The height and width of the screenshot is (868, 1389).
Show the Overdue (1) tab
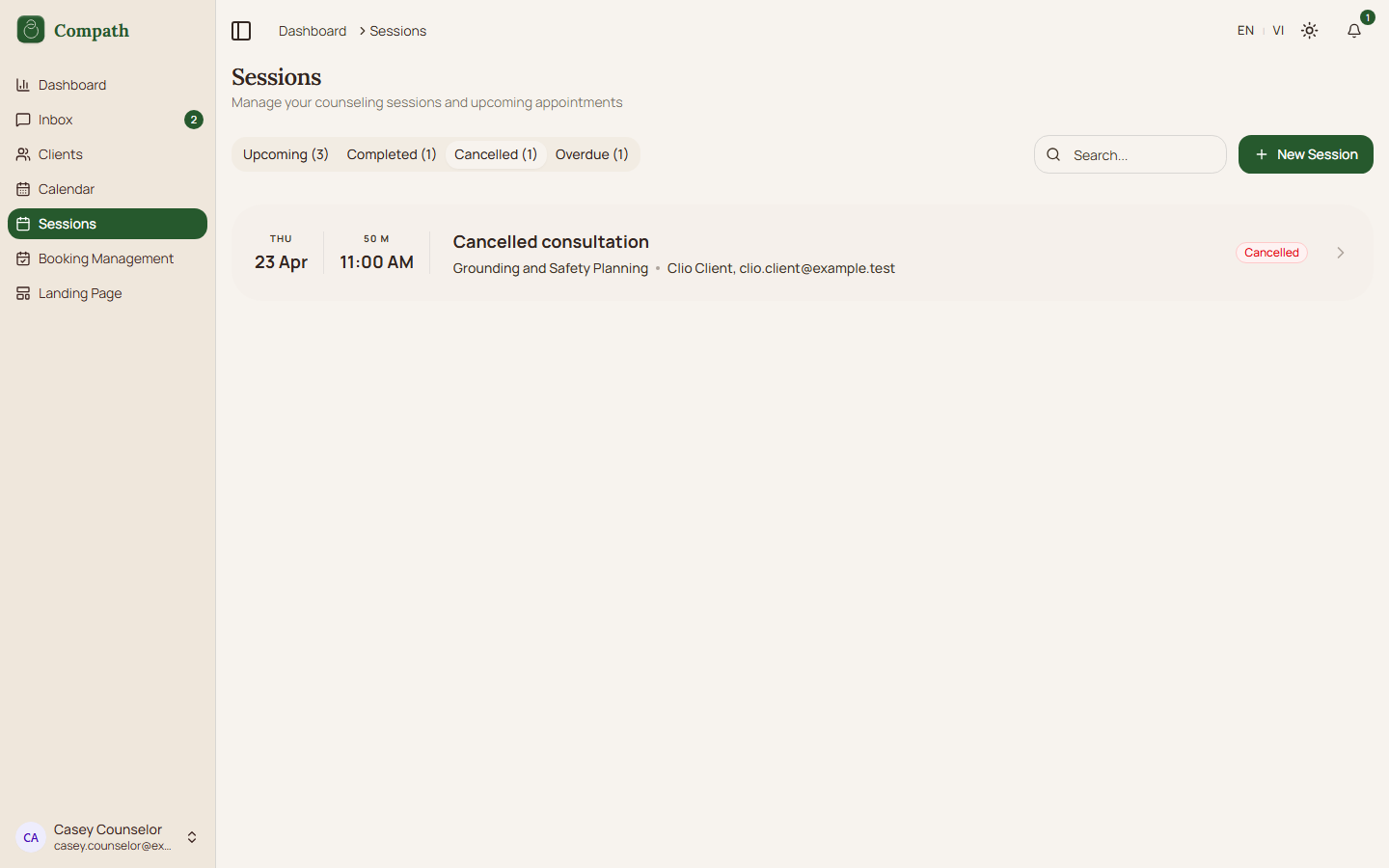pos(591,154)
